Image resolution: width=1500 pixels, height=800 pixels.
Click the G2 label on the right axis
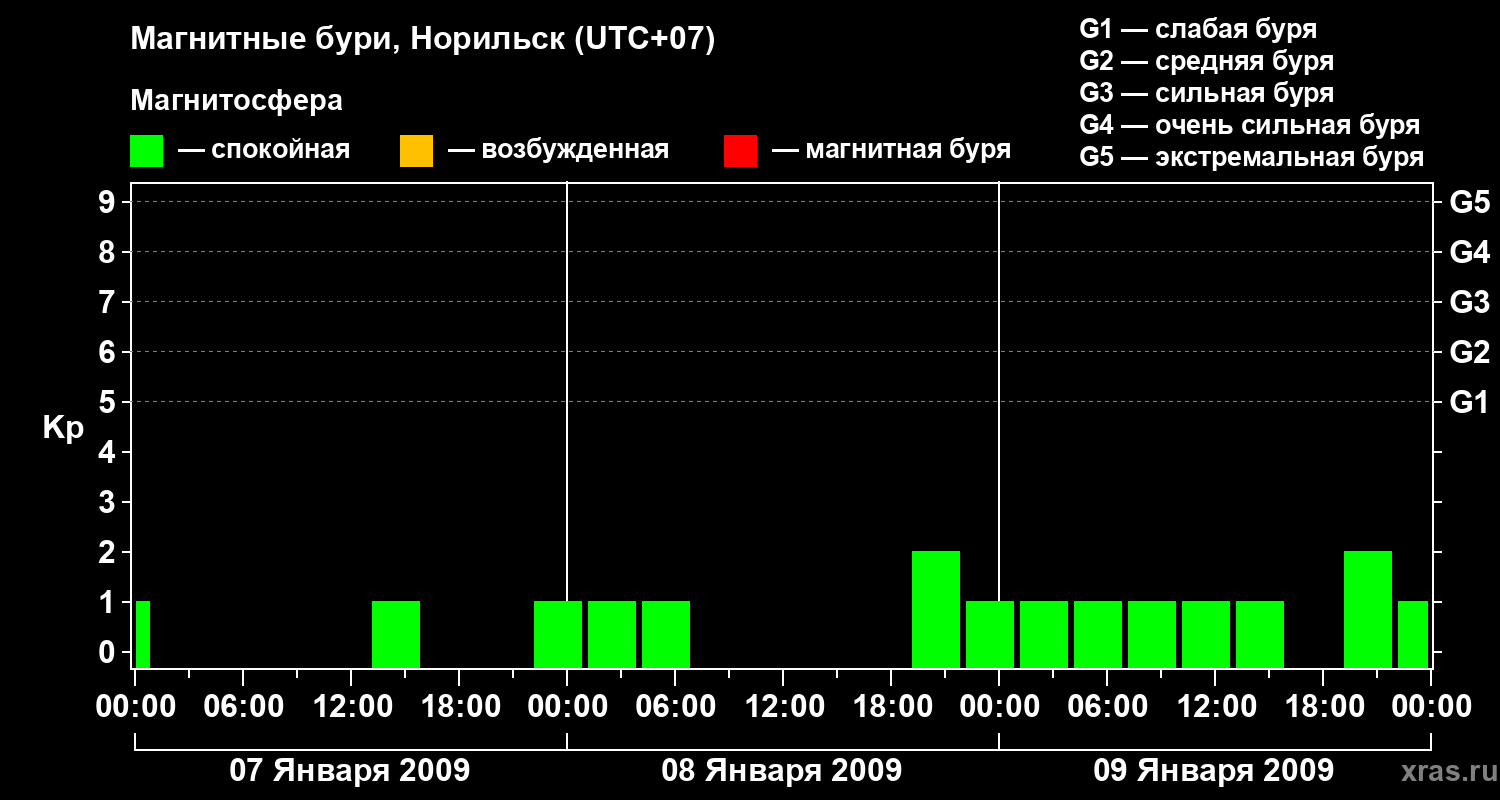(1469, 352)
